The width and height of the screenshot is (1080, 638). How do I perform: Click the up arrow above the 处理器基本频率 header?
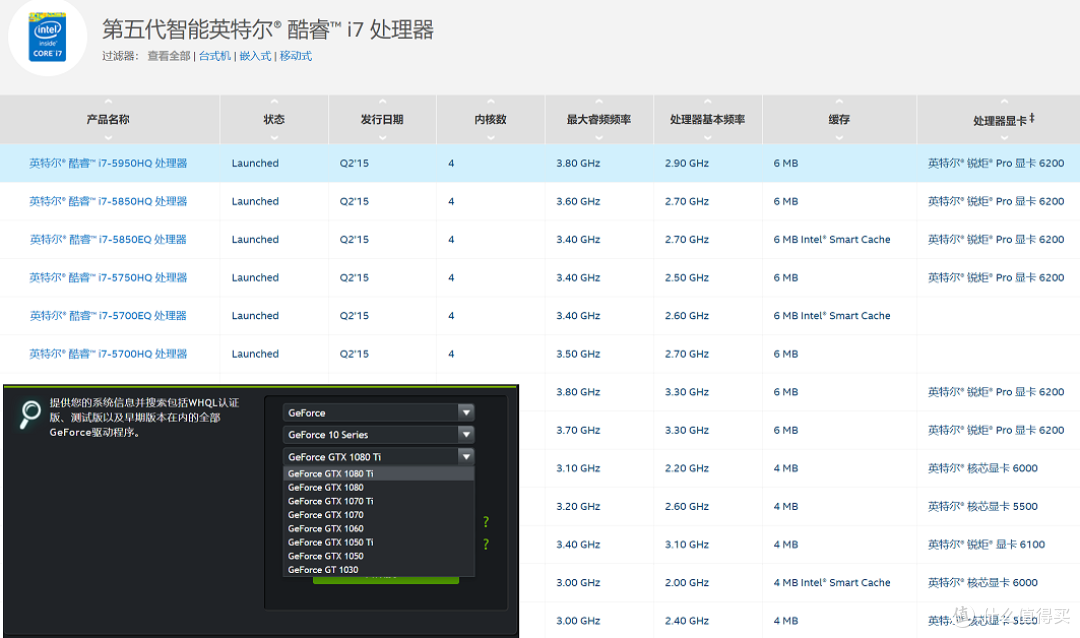(707, 102)
